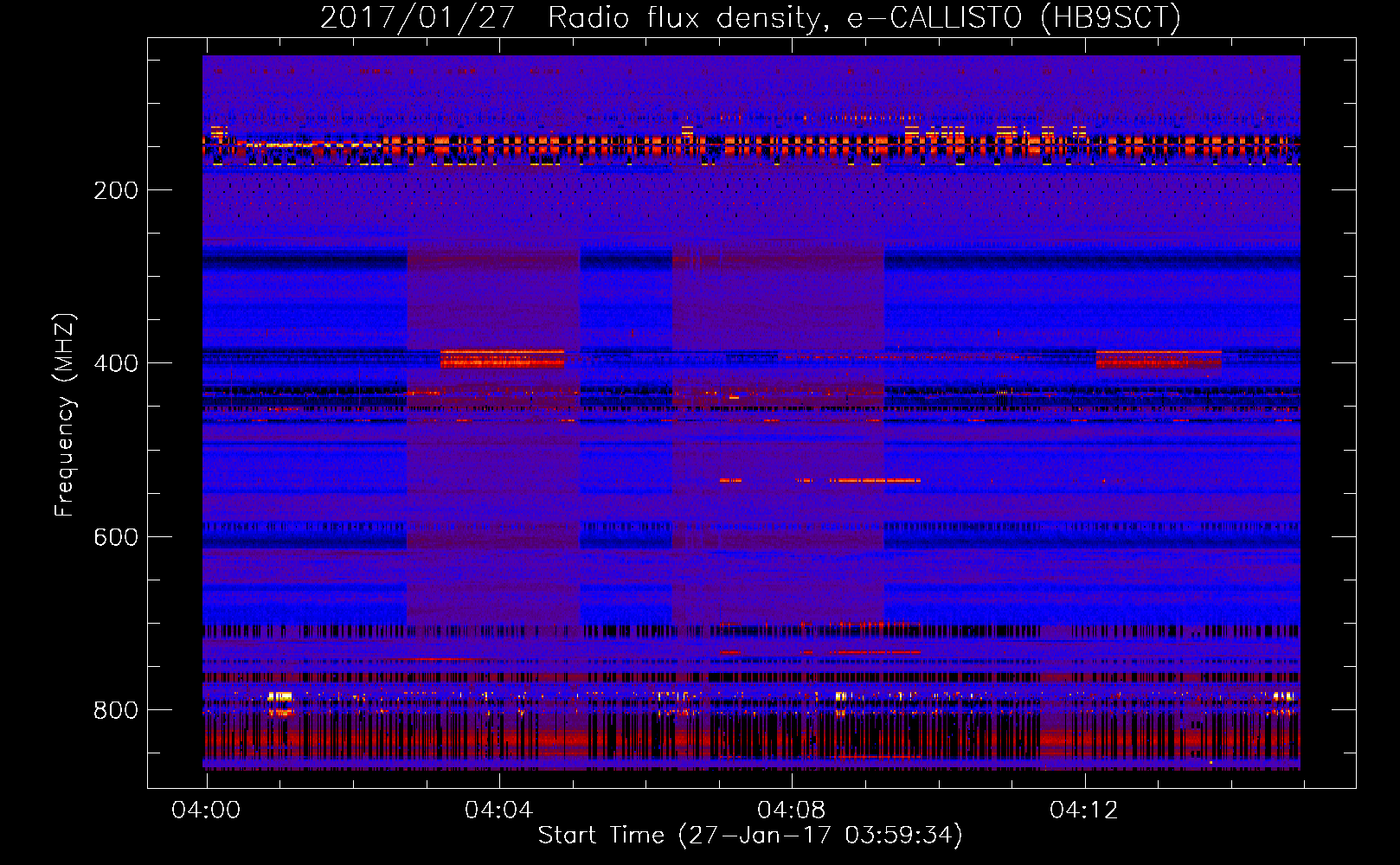Click the red emission near 400 MHz after 04:12
Viewport: 1400px width, 865px height.
coord(1159,359)
